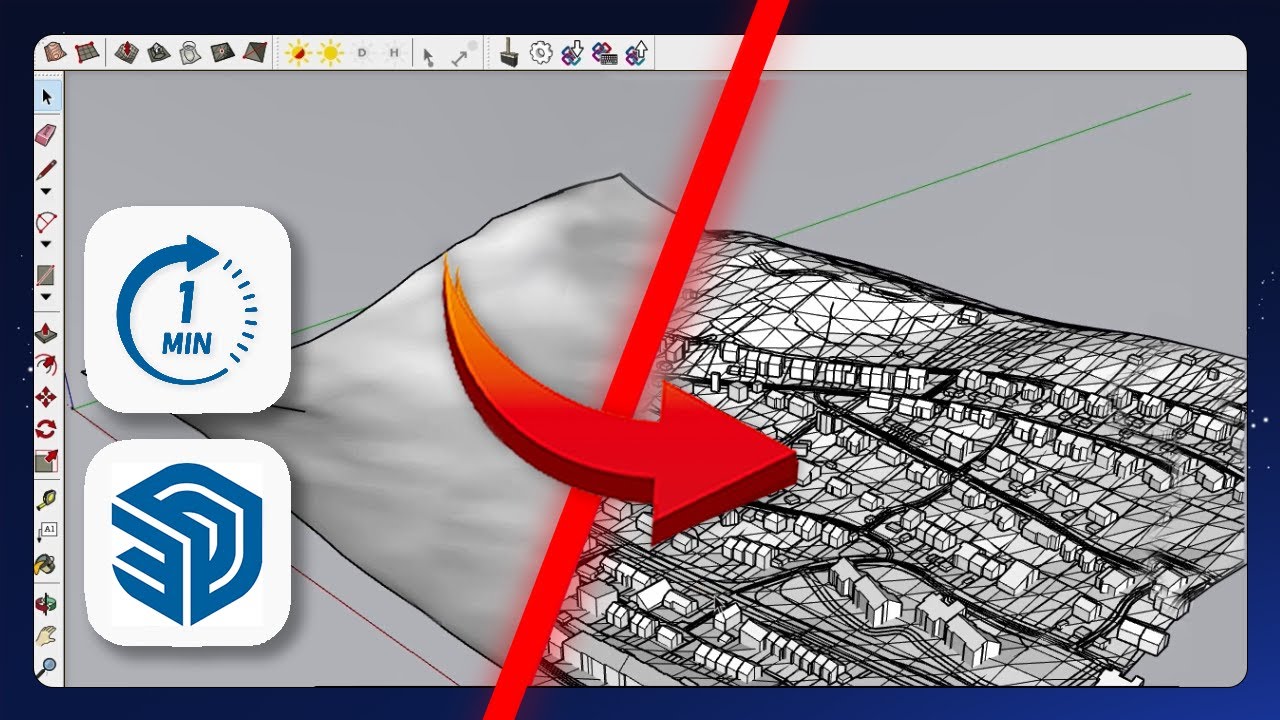Viewport: 1280px width, 720px height.
Task: Select the Line pencil tool
Action: (x=46, y=170)
